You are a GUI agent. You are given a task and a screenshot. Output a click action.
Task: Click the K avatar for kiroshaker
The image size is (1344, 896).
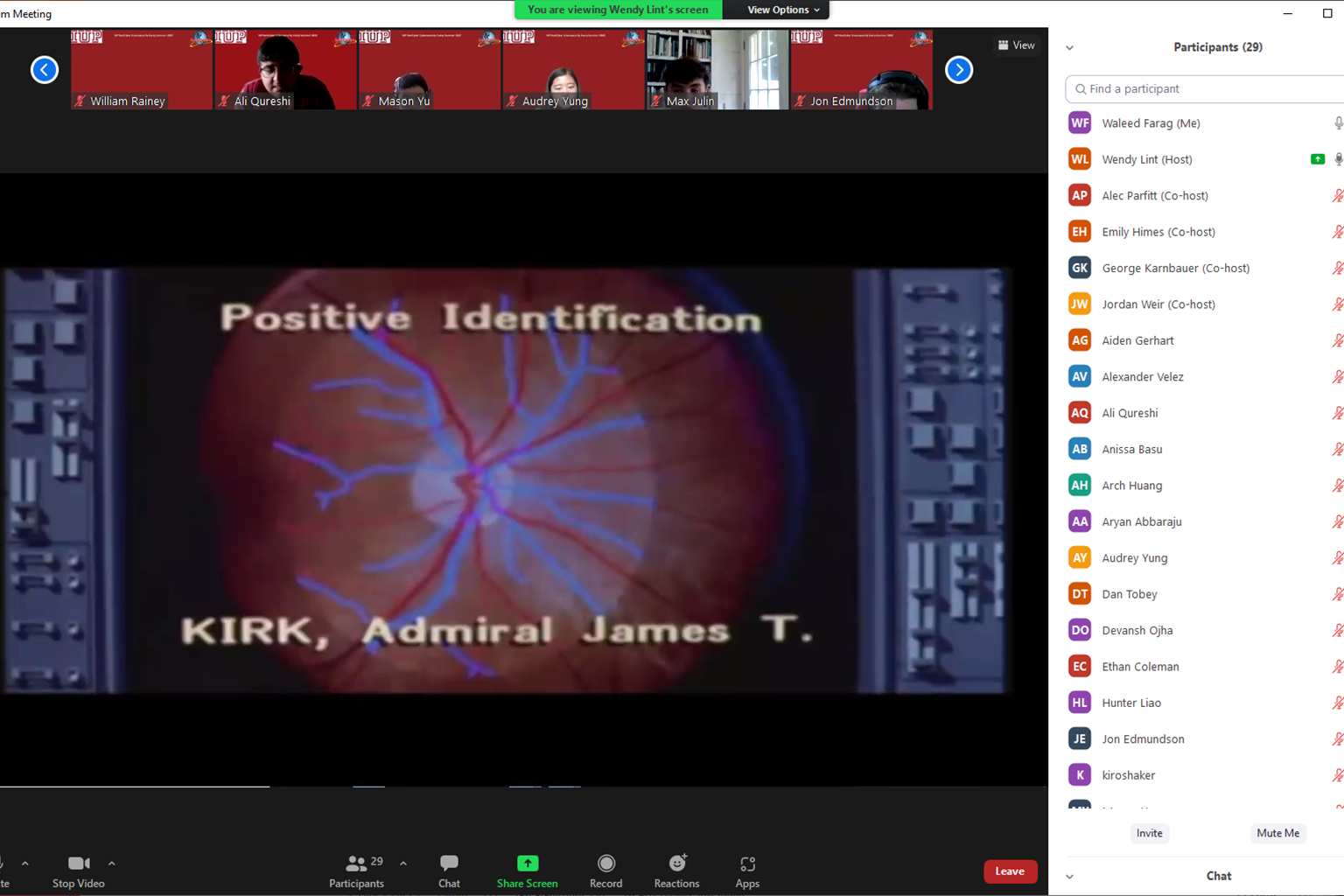coord(1080,775)
